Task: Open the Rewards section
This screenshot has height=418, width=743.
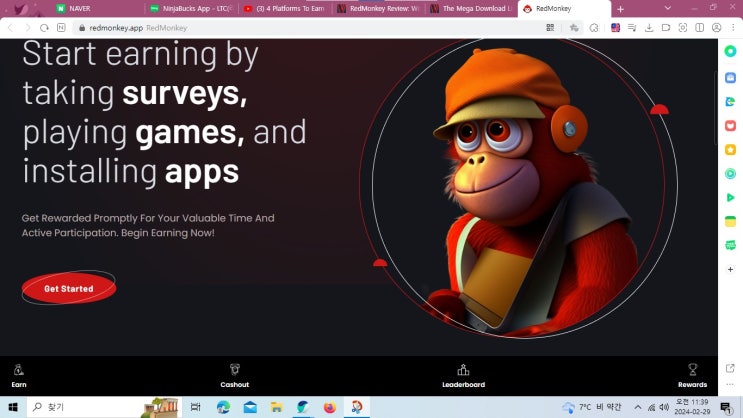Action: 692,376
